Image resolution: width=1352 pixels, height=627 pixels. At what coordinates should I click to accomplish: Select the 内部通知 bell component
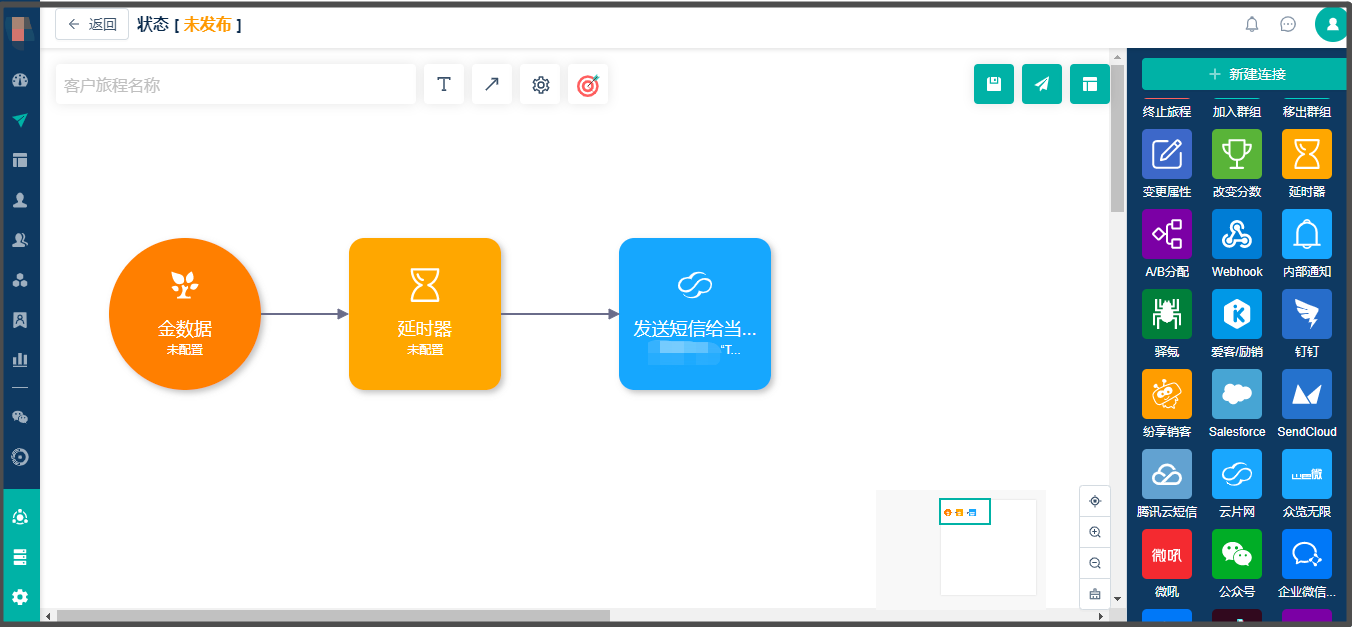pyautogui.click(x=1307, y=234)
